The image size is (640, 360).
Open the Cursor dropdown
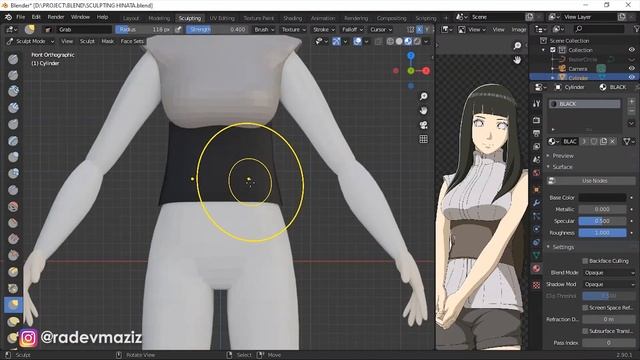click(x=381, y=29)
